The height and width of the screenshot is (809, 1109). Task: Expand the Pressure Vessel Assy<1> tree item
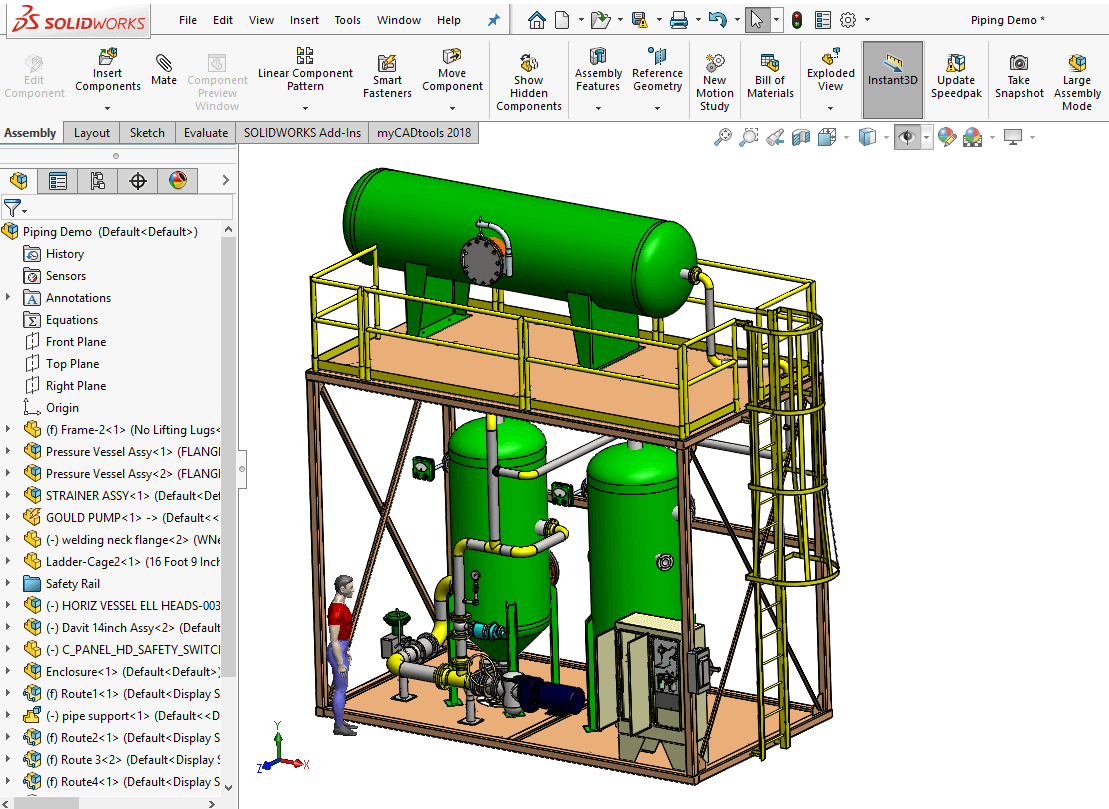[8, 451]
